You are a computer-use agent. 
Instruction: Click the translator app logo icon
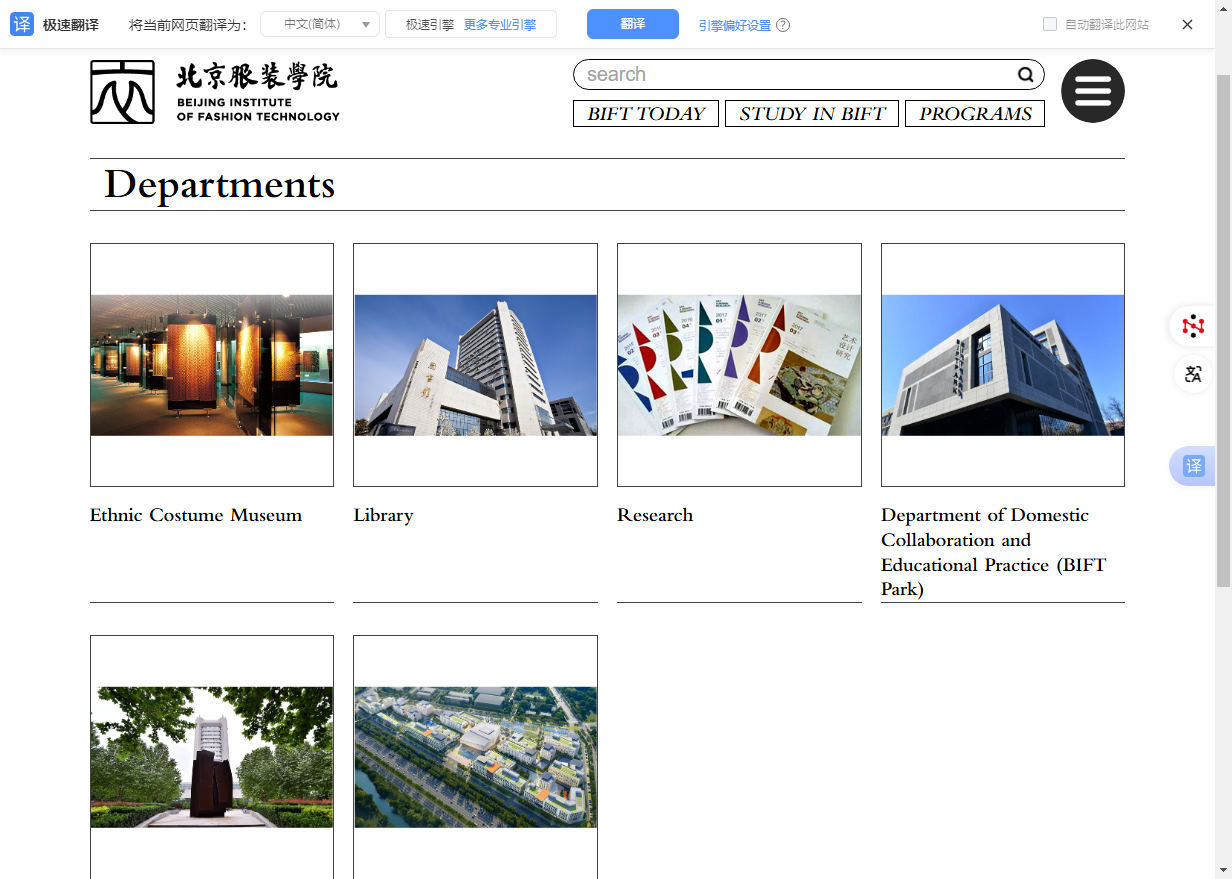[x=22, y=24]
